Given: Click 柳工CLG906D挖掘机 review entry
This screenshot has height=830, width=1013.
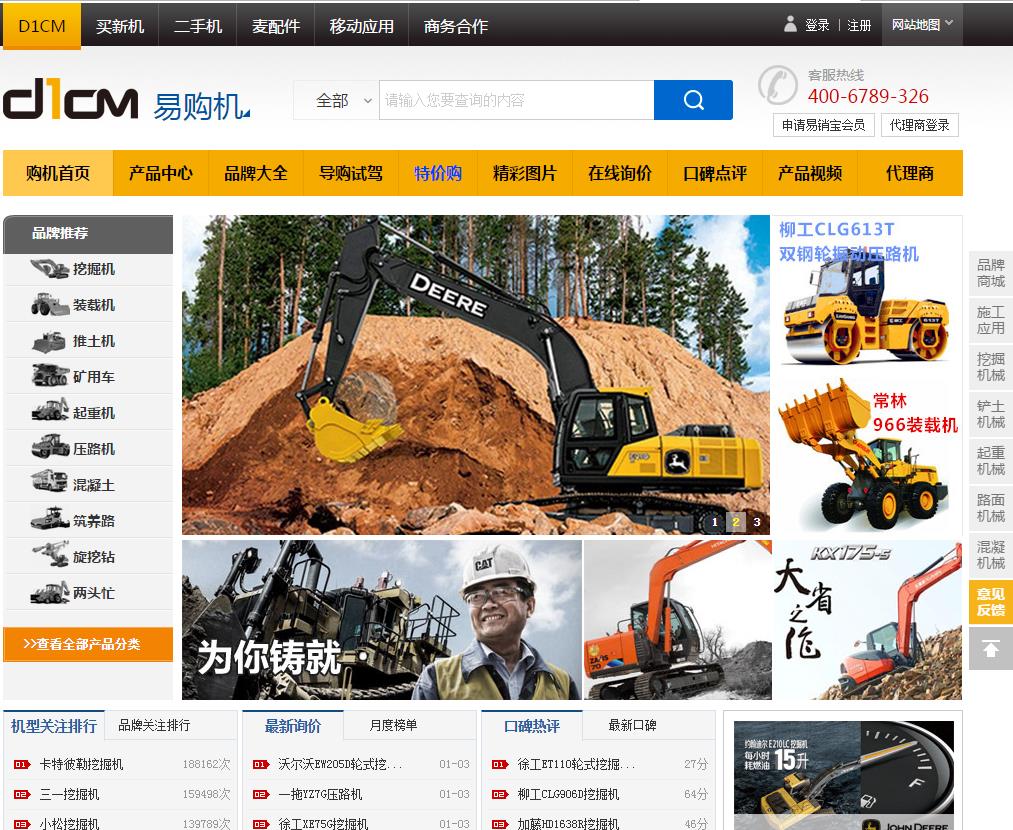Looking at the screenshot, I should [569, 794].
